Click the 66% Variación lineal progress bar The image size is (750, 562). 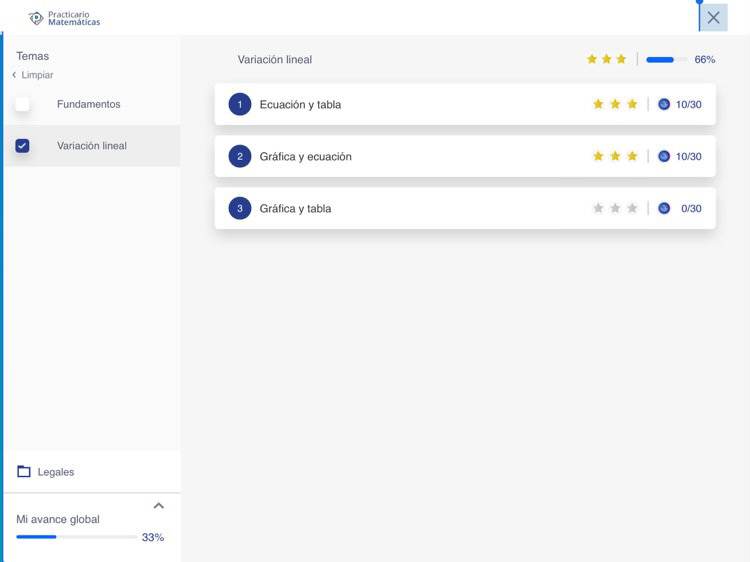tap(666, 60)
